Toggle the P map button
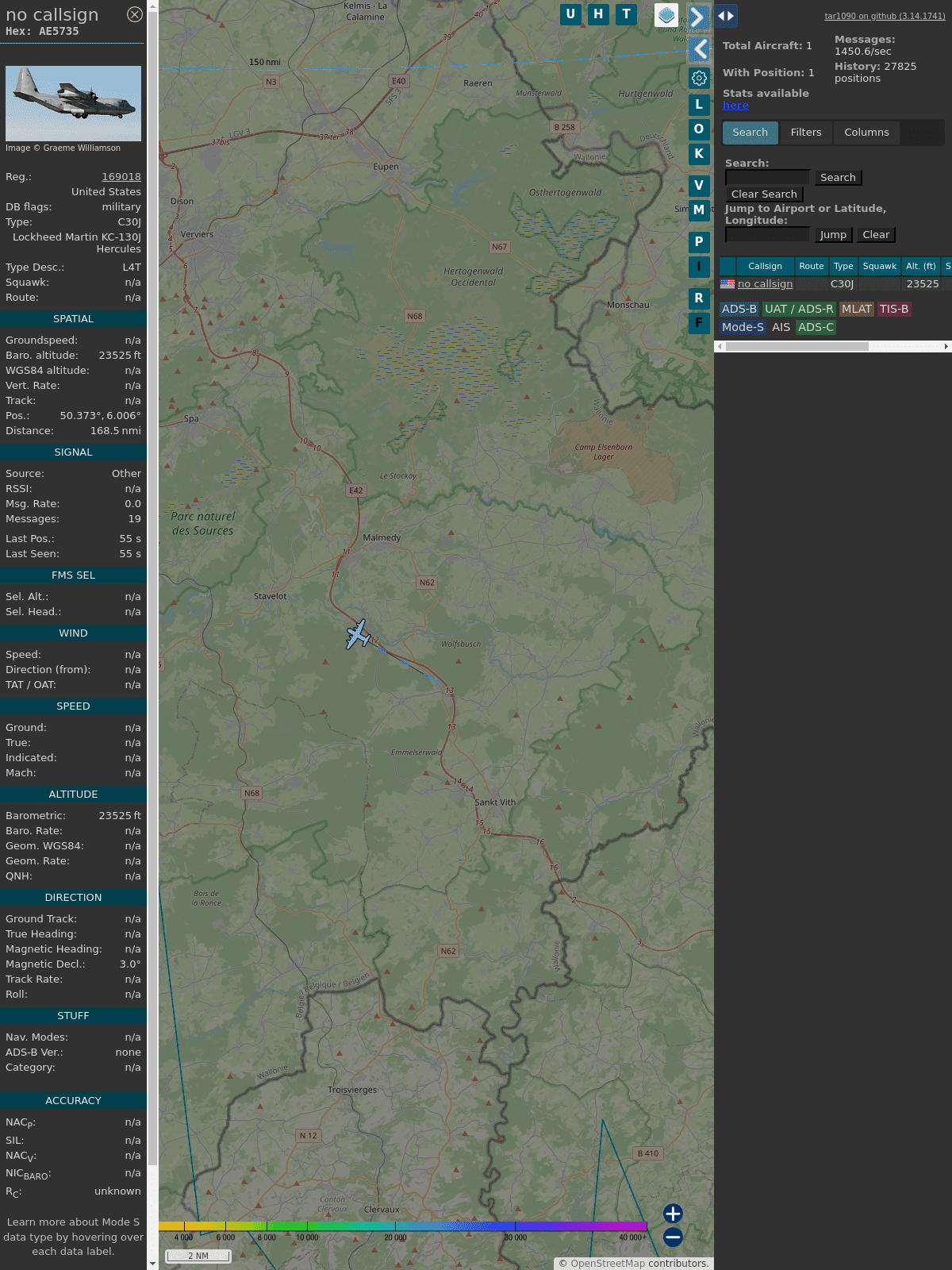 pyautogui.click(x=699, y=242)
